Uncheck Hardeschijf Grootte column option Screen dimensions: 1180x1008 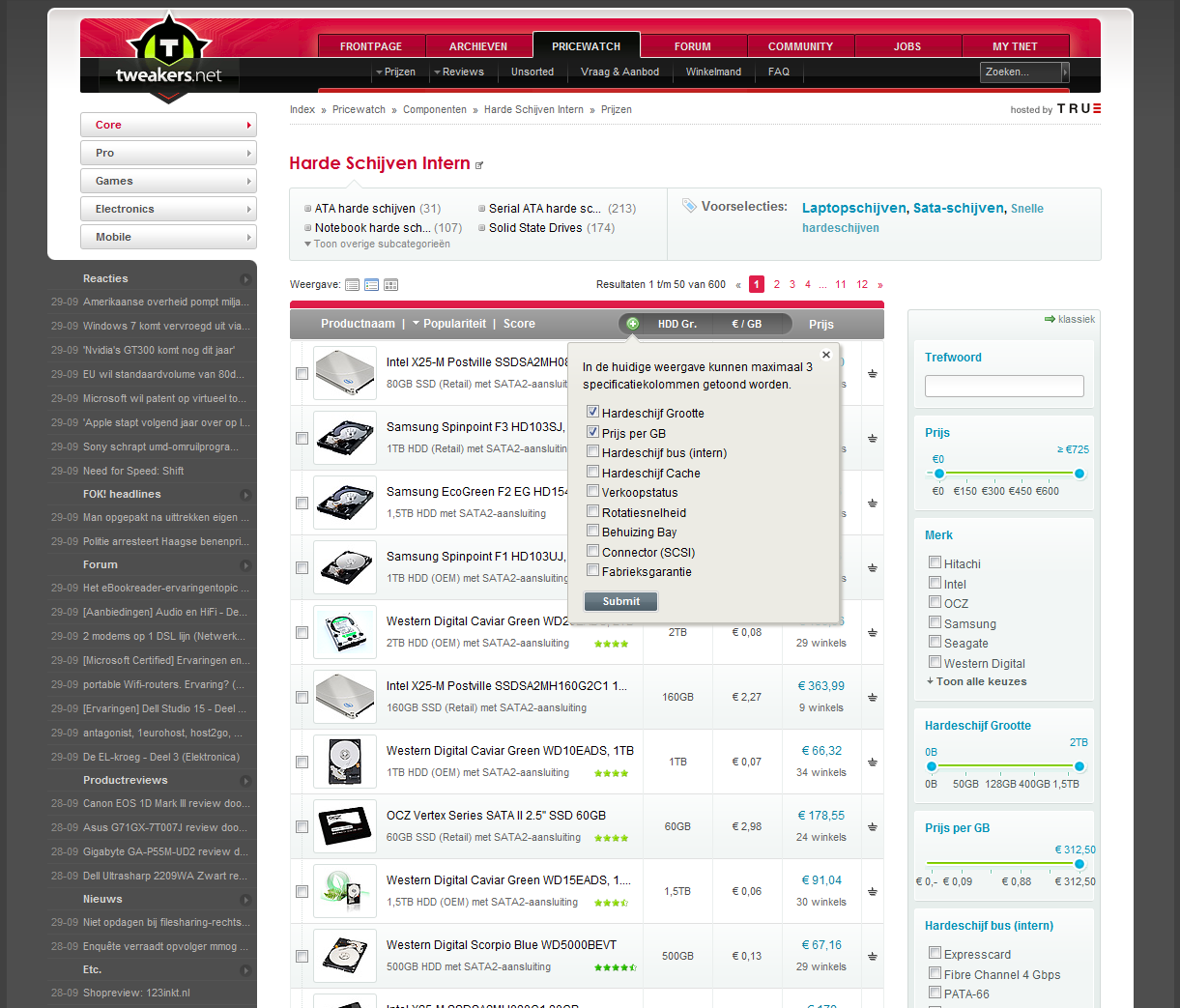(x=593, y=412)
